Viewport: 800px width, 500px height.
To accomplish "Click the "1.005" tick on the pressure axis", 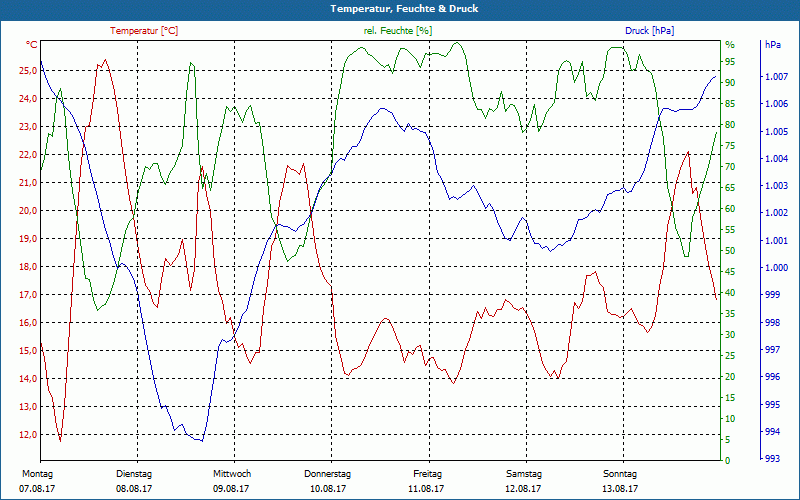I will pos(777,132).
